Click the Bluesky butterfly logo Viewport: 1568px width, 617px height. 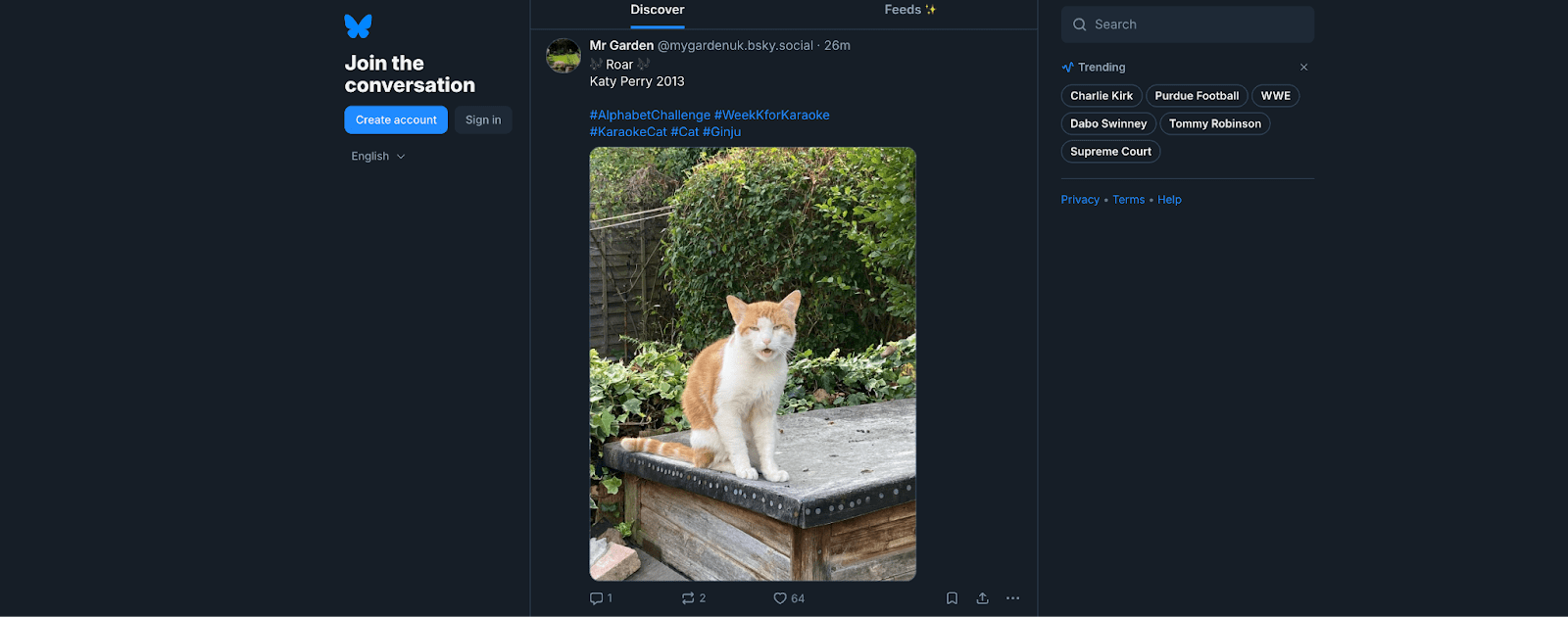[x=358, y=25]
